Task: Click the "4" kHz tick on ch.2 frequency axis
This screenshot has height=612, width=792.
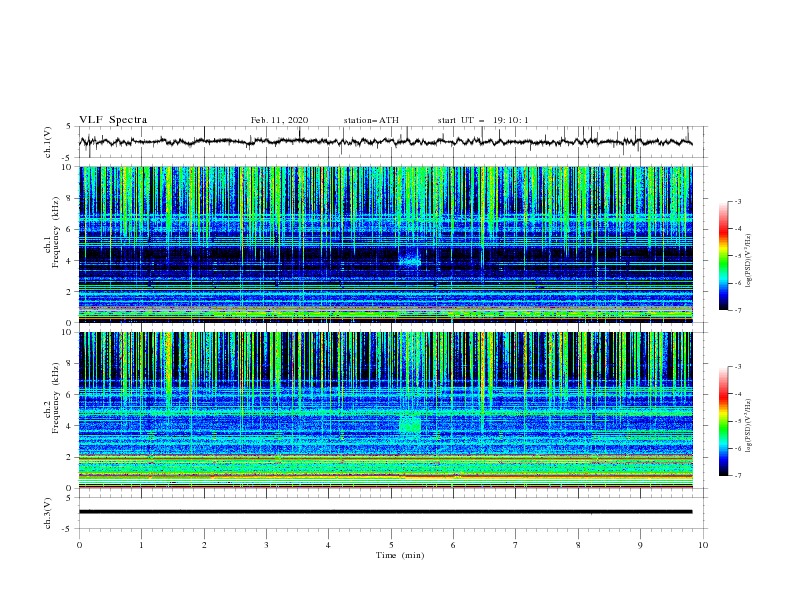Action: [x=70, y=426]
